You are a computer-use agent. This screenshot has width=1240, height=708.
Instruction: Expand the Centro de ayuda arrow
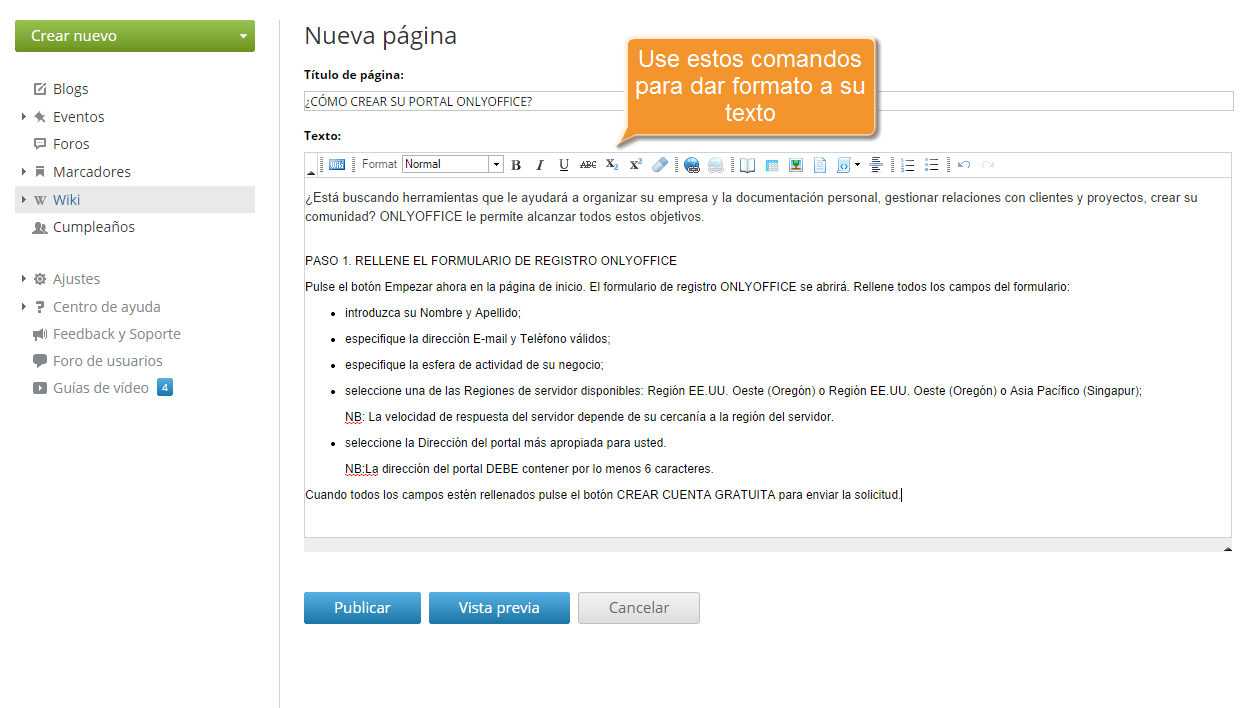click(x=23, y=307)
